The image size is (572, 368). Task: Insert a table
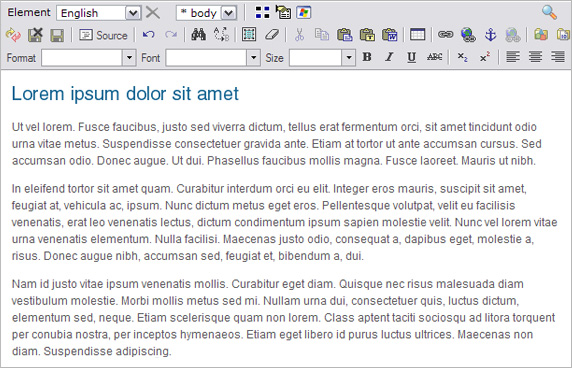[417, 35]
